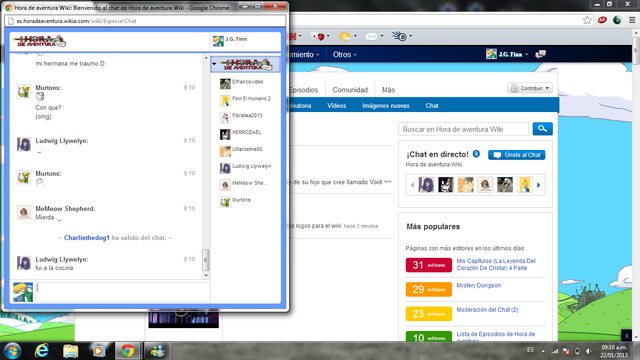Select Finn El Humano 2 in user list
Screen dimensions: 640x360
(245, 100)
